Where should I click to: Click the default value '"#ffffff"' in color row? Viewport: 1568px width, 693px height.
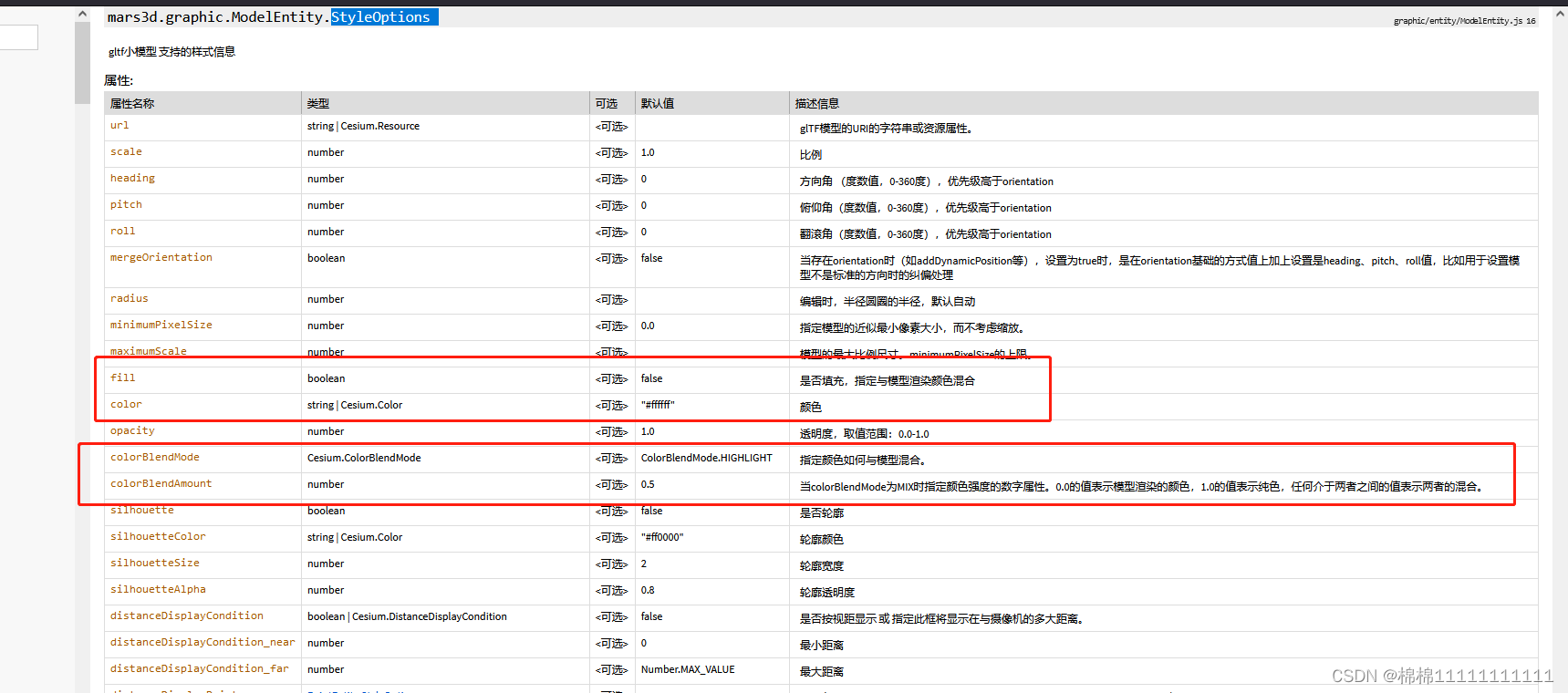(x=658, y=405)
